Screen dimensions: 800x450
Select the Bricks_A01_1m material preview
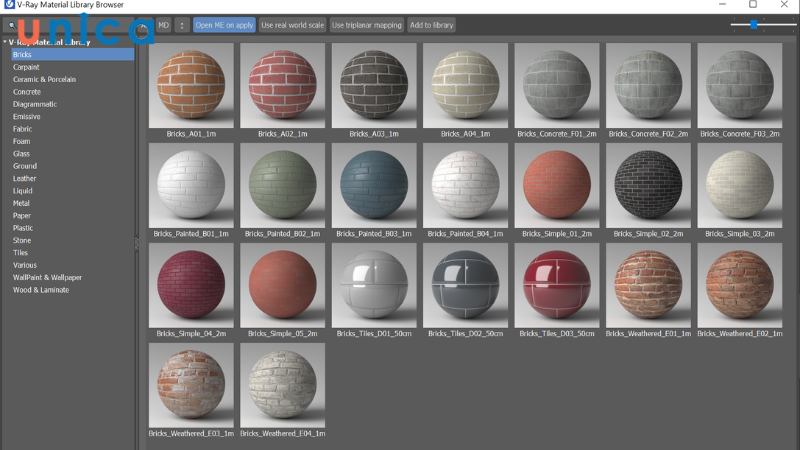pyautogui.click(x=191, y=85)
